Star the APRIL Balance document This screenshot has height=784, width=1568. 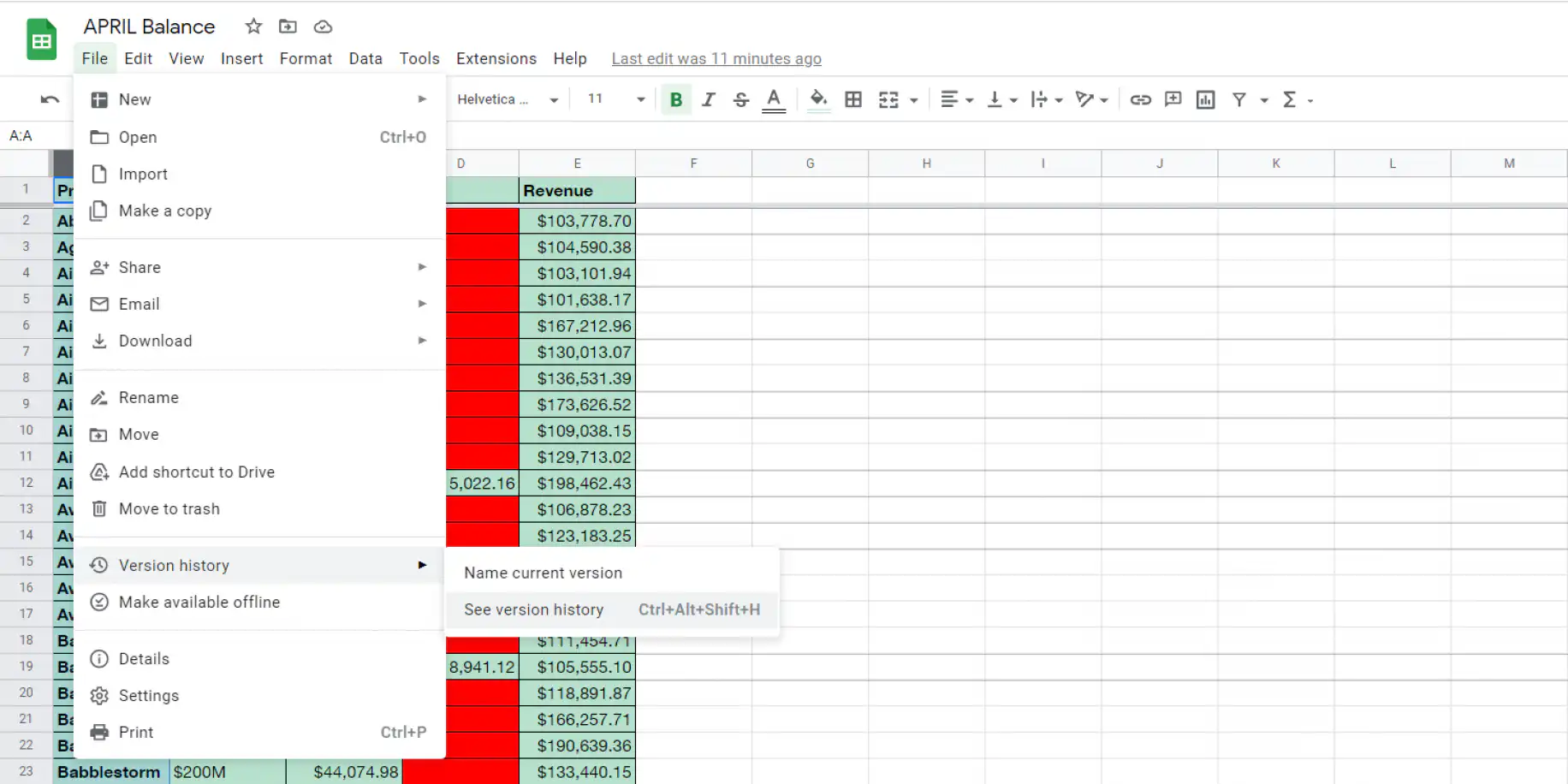[x=253, y=27]
